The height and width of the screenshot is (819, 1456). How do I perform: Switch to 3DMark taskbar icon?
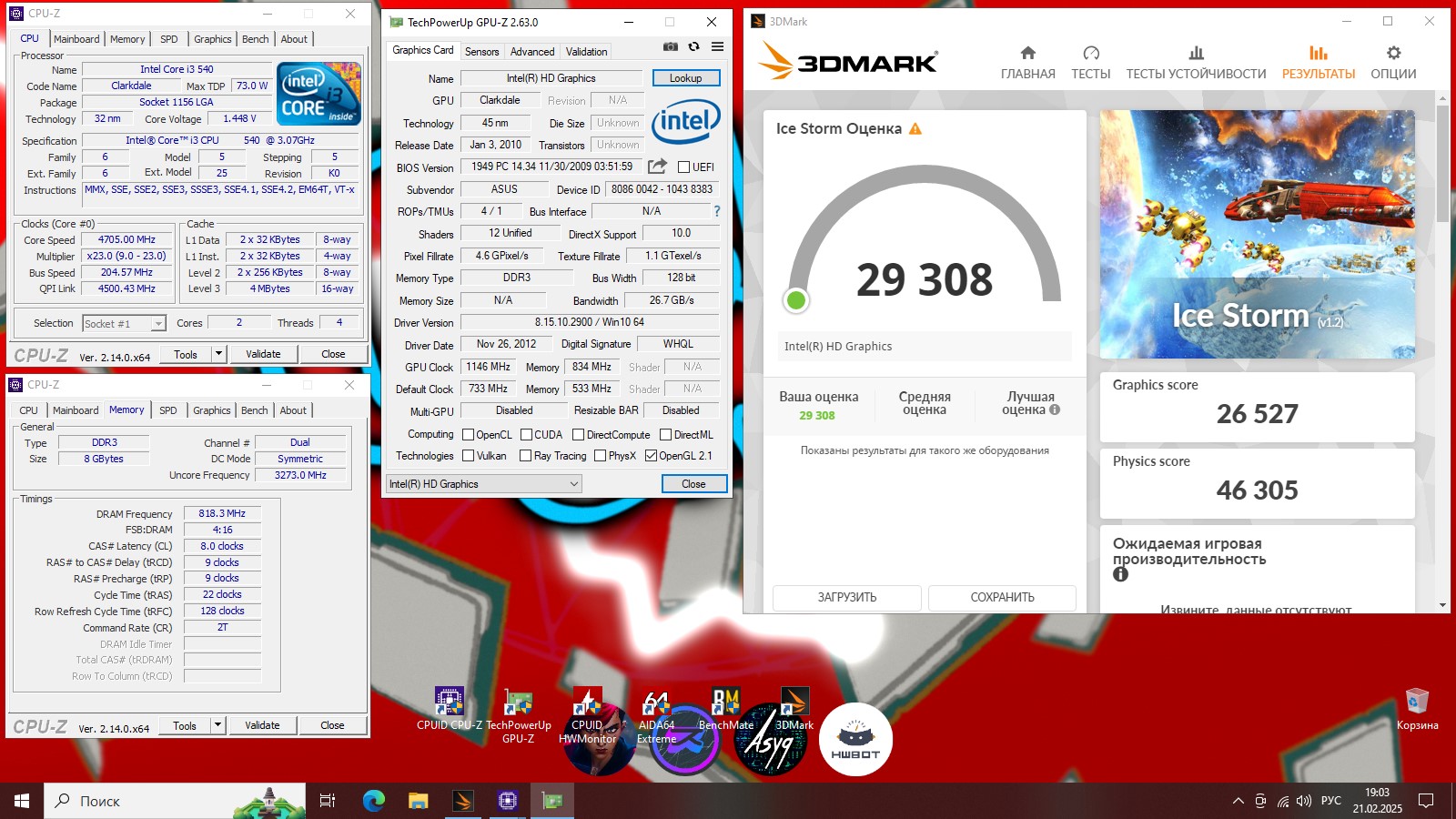462,801
